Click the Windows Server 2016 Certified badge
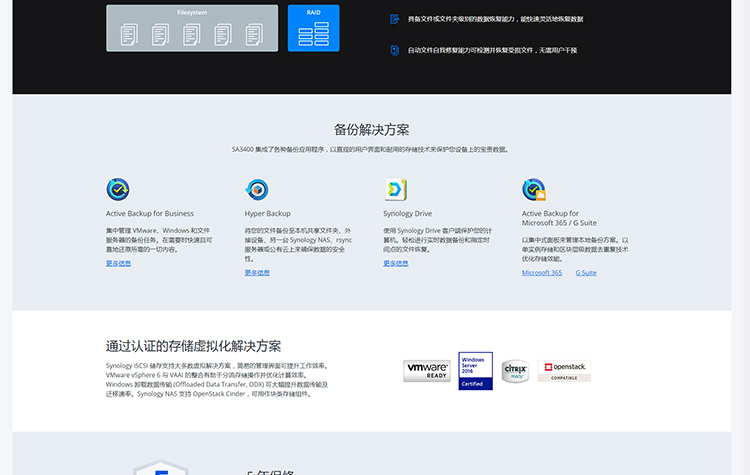 pyautogui.click(x=475, y=371)
